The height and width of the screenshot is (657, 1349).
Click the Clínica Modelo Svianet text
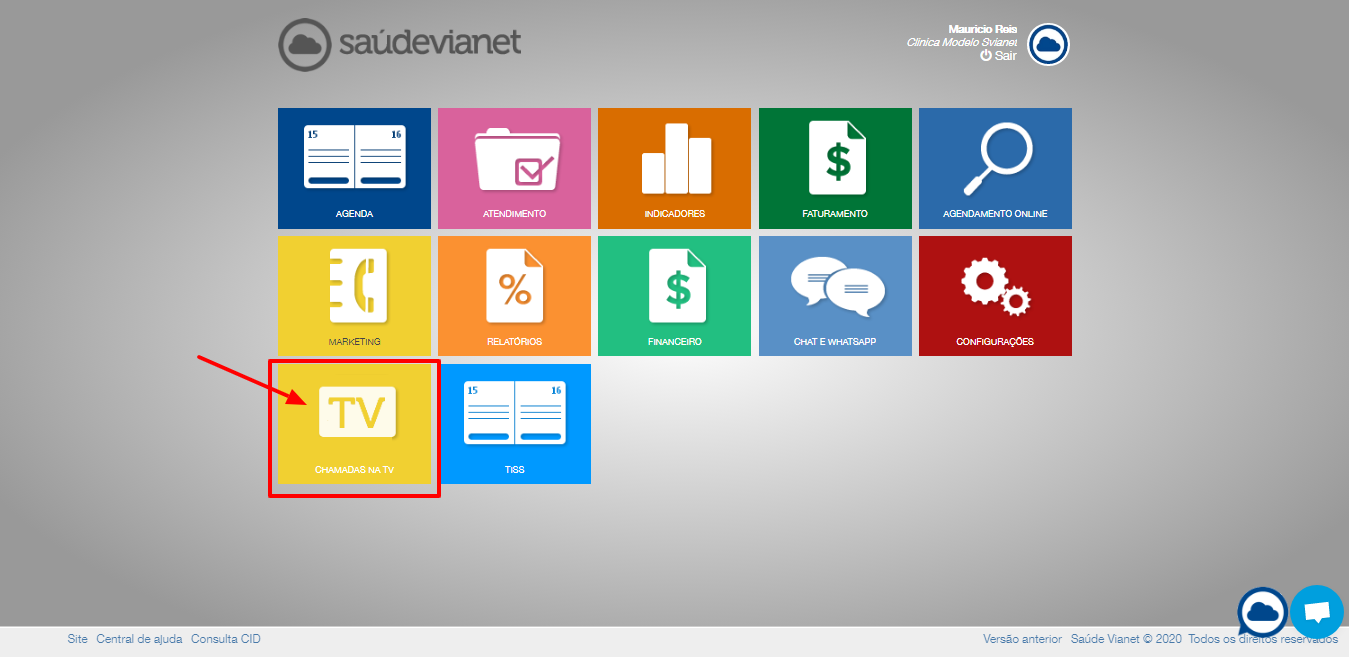click(x=961, y=42)
